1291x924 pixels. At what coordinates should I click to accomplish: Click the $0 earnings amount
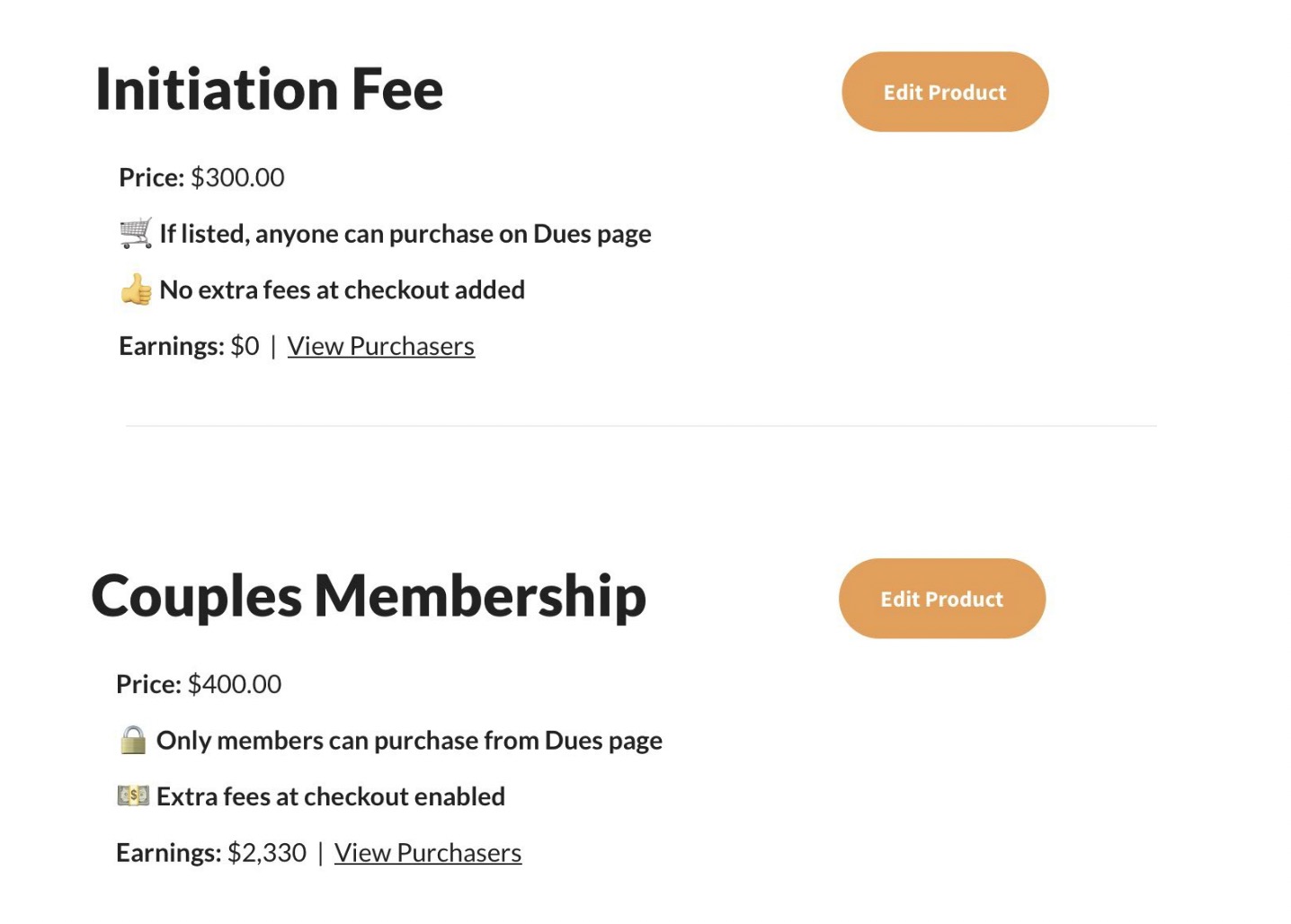245,346
